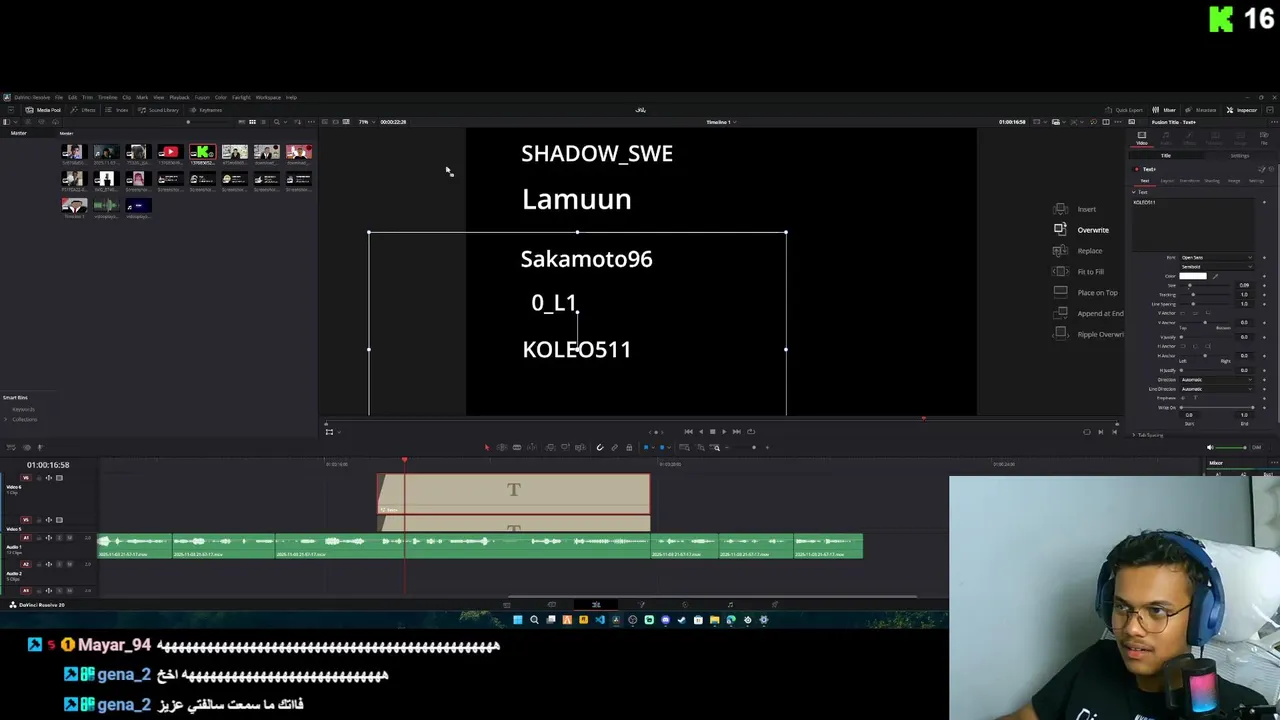Choose Append at End edit option
The image size is (1280, 720).
pos(1088,313)
